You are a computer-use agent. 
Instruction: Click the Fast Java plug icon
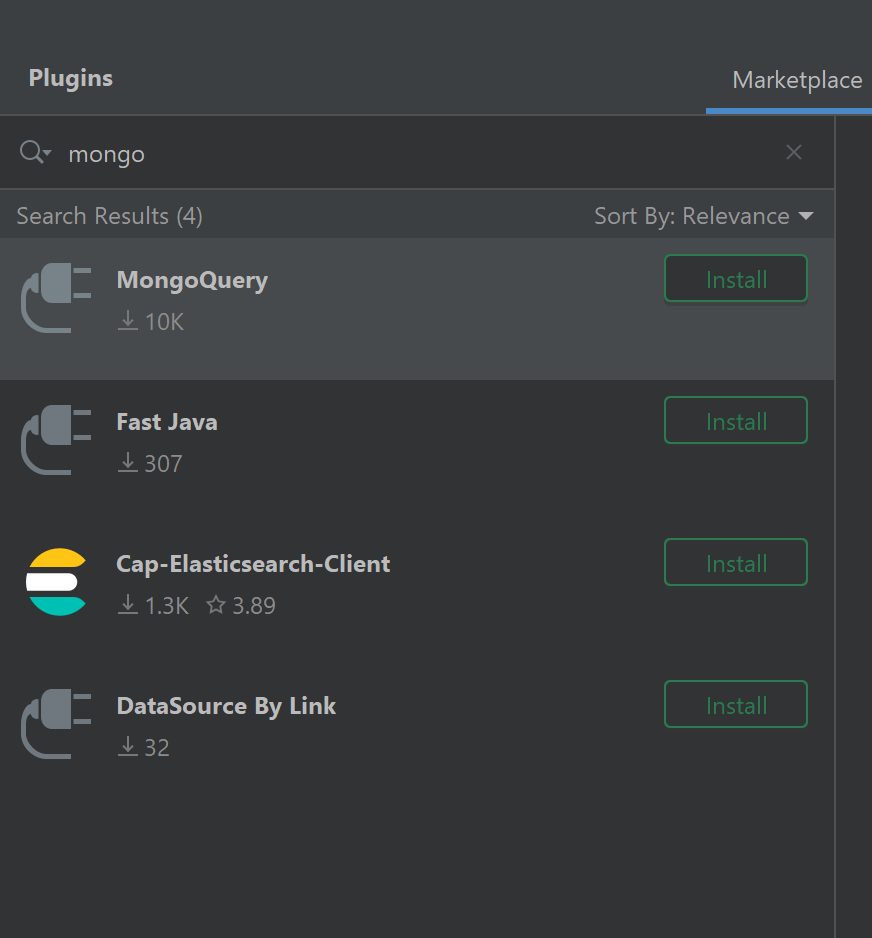56,440
